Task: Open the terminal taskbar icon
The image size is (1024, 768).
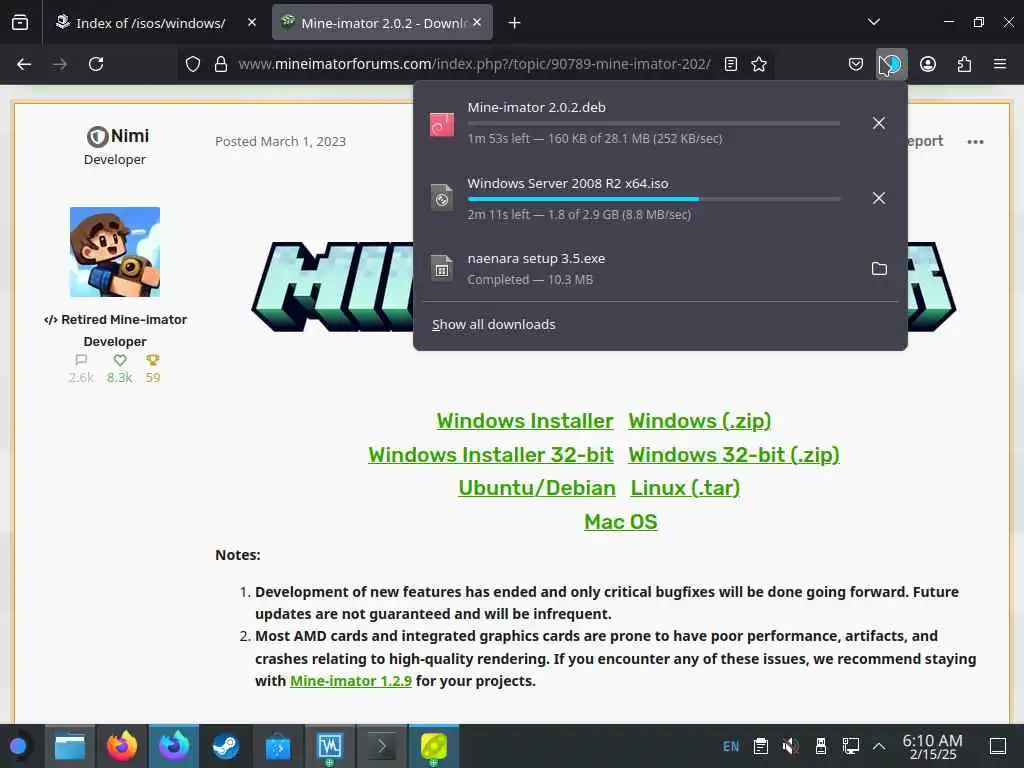Action: click(381, 746)
